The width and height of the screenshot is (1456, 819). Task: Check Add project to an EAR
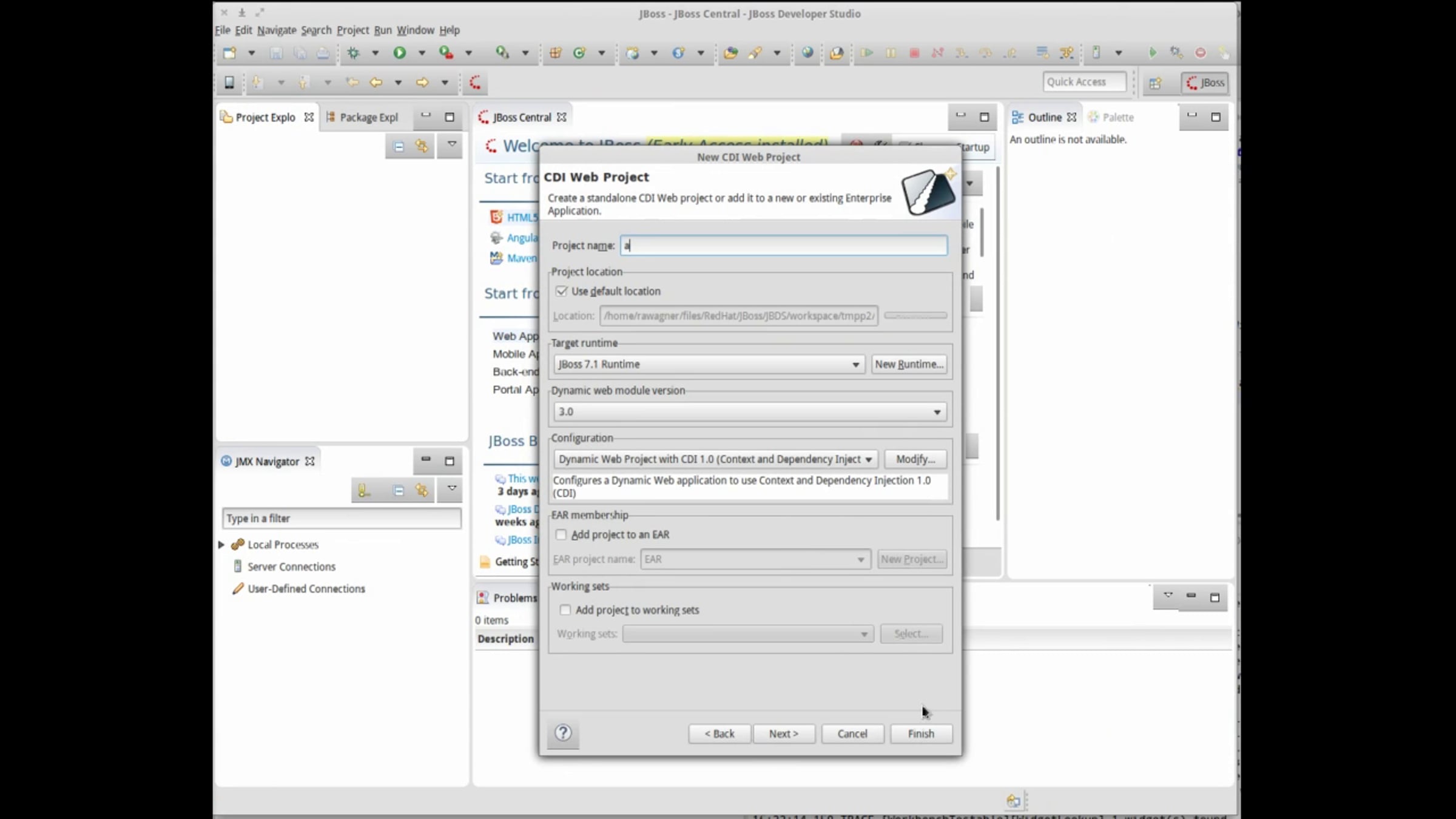click(x=561, y=534)
